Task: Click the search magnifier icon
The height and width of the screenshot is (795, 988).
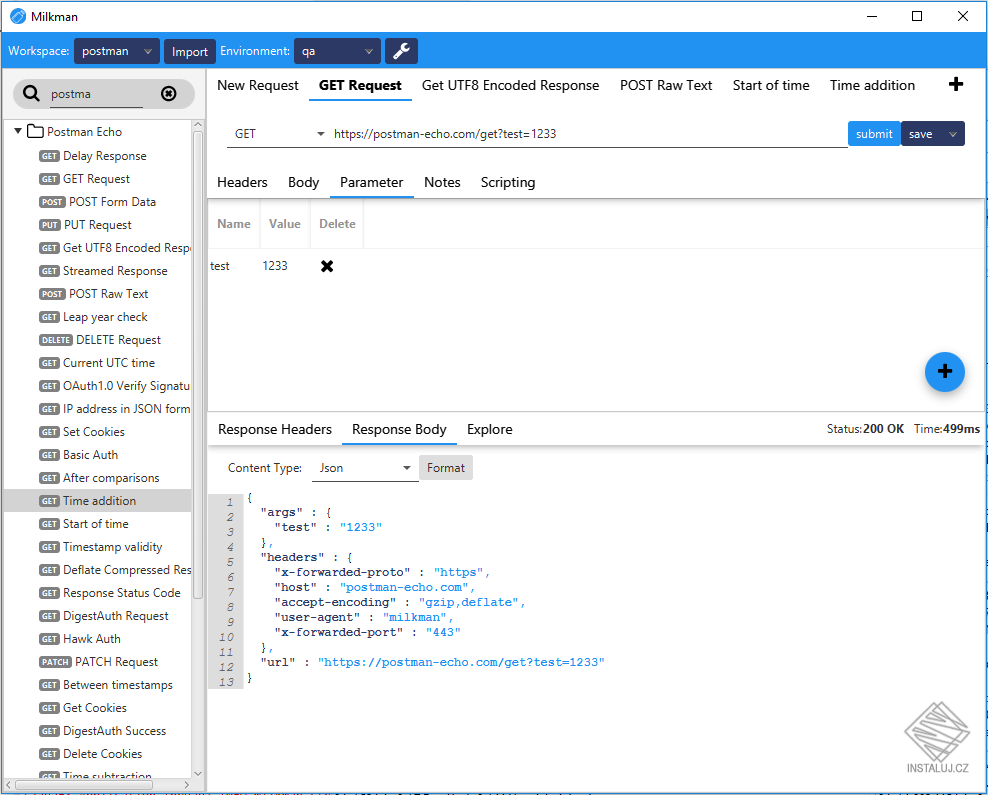Action: (31, 93)
